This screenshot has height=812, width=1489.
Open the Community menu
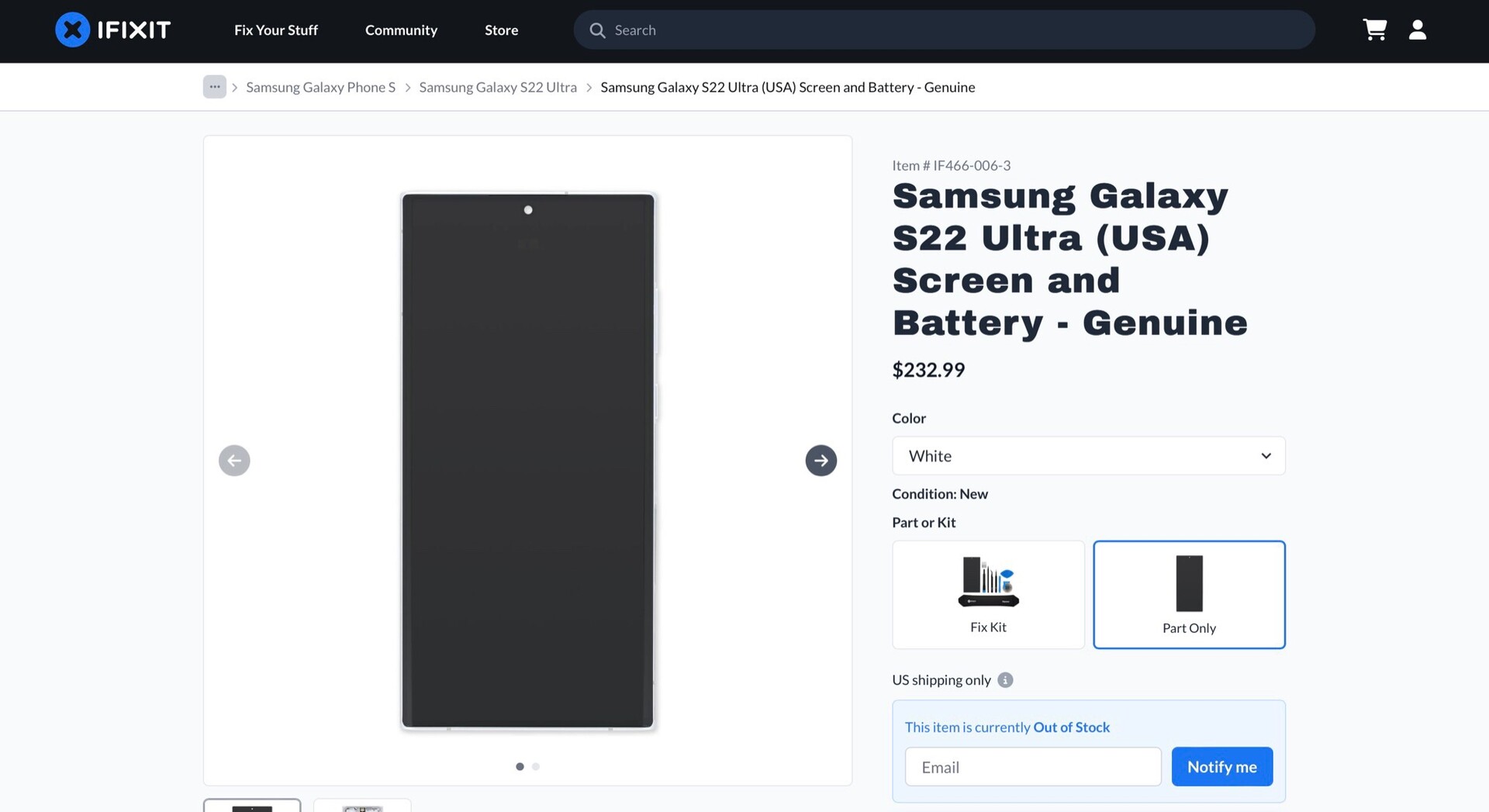[x=401, y=30]
